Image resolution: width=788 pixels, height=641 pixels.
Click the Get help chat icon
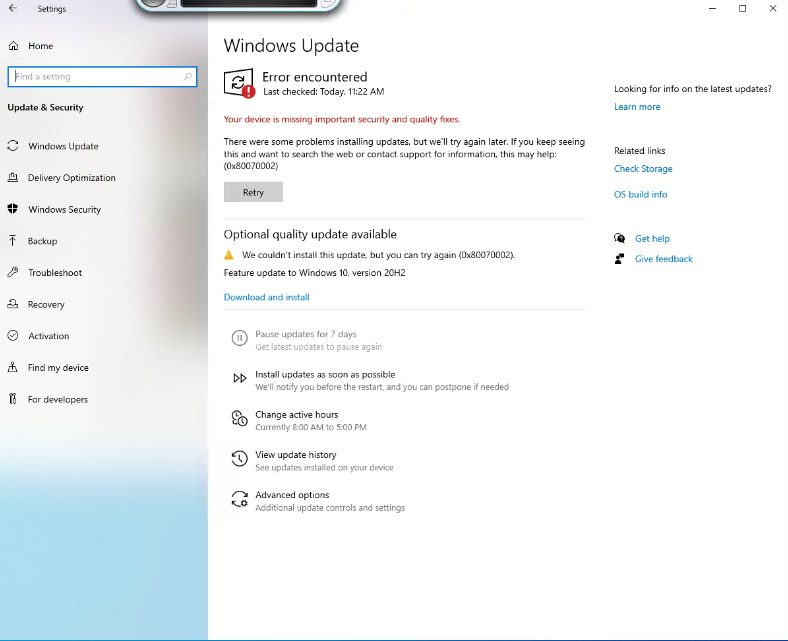pyautogui.click(x=620, y=238)
